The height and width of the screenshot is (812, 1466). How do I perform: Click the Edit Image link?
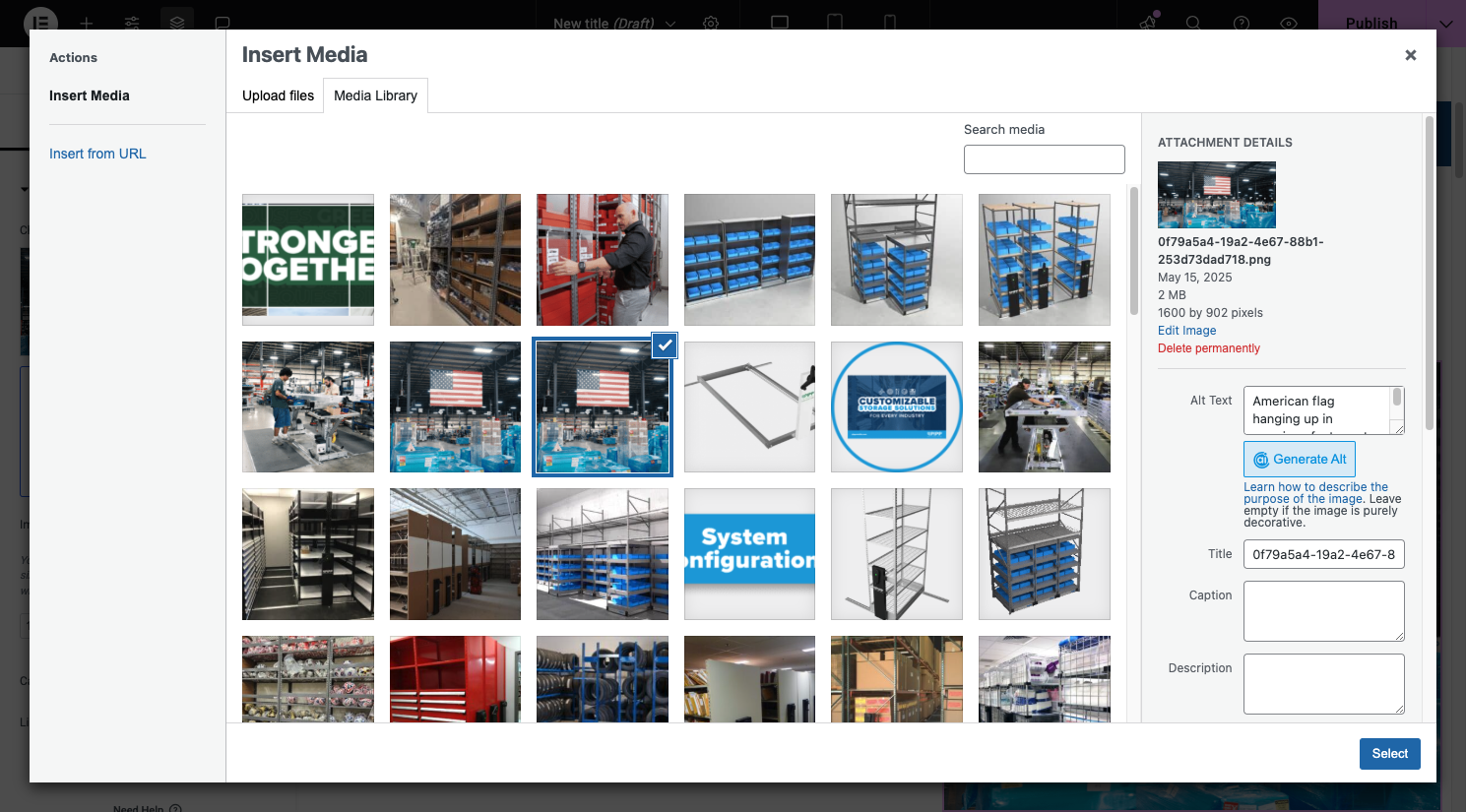point(1186,331)
